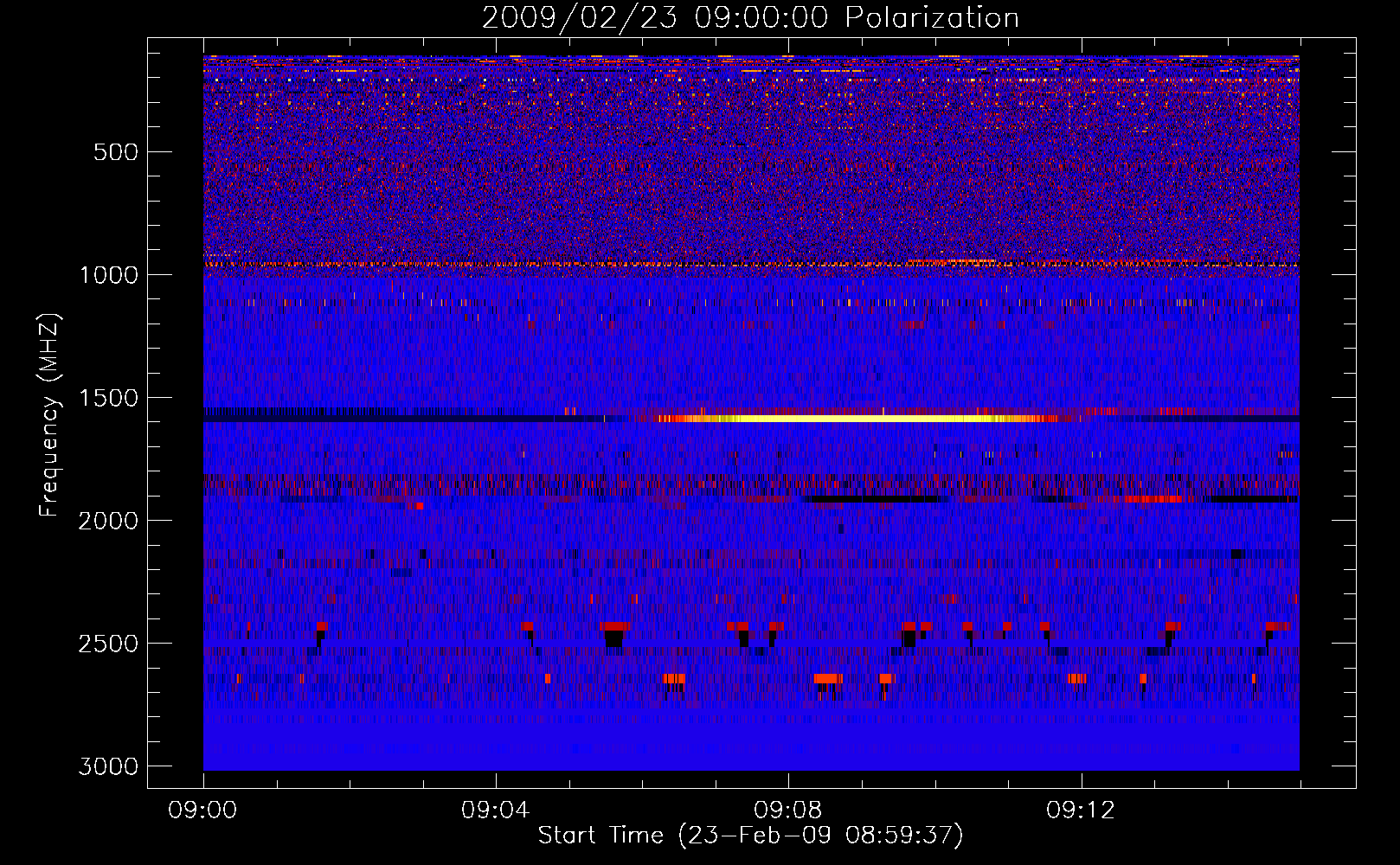The height and width of the screenshot is (865, 1400).
Task: Click the 09:04 time tick label
Action: [x=496, y=811]
